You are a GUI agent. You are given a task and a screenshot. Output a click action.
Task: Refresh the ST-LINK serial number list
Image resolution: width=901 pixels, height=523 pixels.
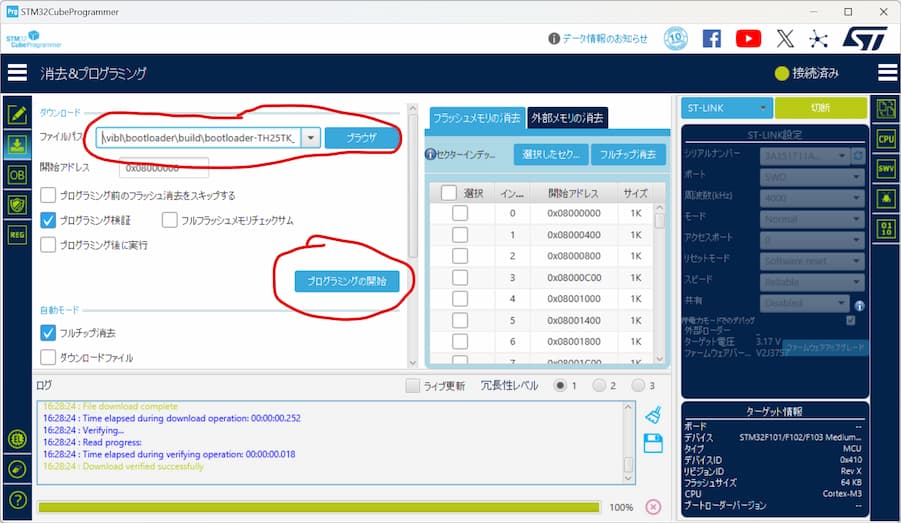858,156
